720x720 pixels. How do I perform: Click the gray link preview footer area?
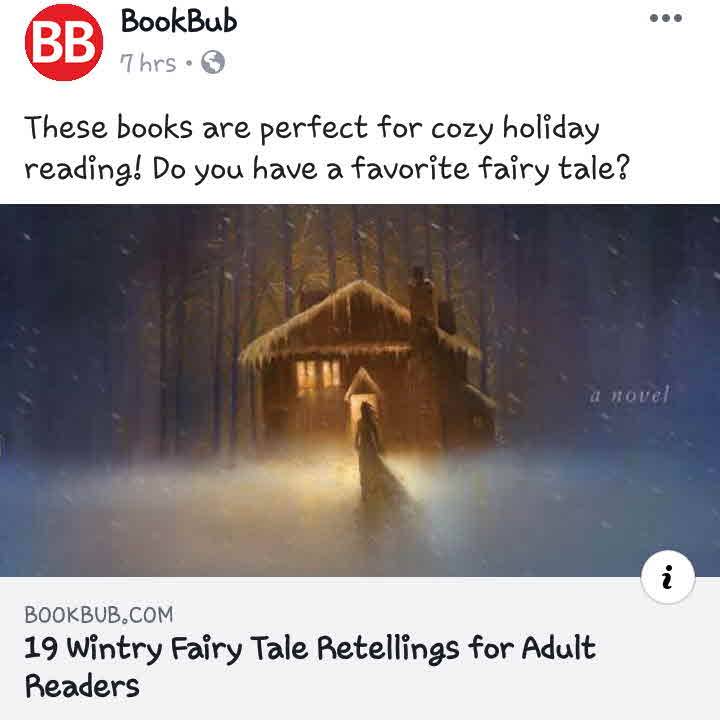360,648
